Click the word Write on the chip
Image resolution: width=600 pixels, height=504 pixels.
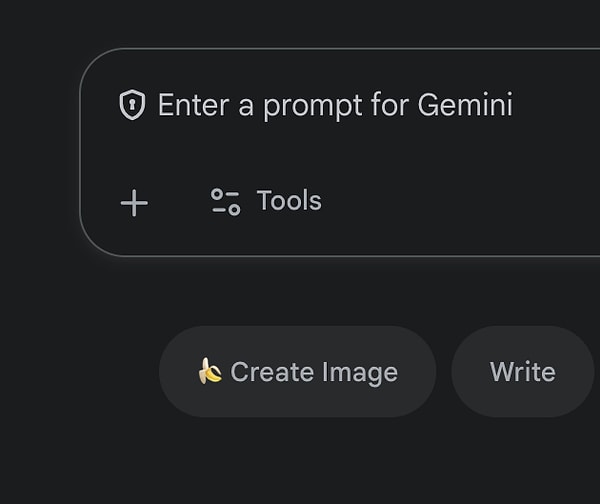(x=522, y=372)
